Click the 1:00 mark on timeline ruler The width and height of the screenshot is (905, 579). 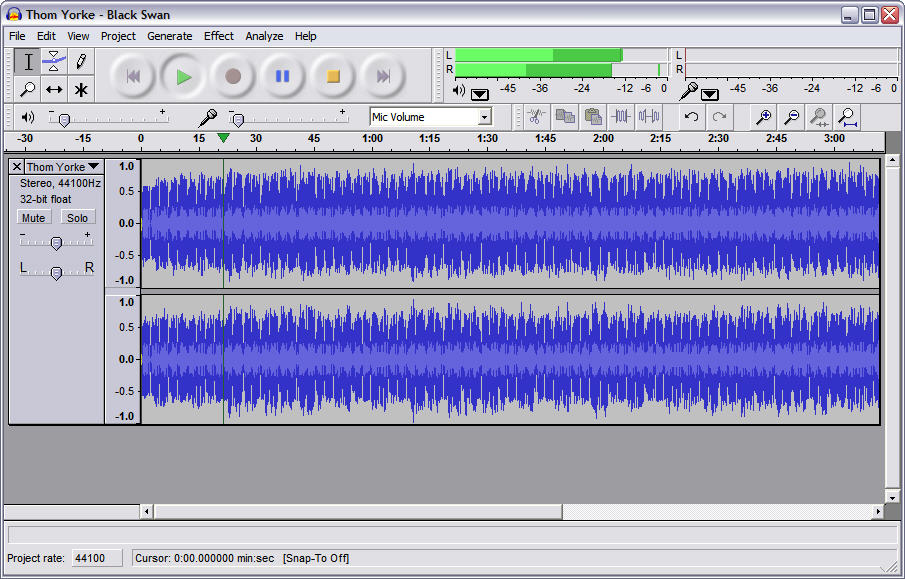click(x=372, y=139)
